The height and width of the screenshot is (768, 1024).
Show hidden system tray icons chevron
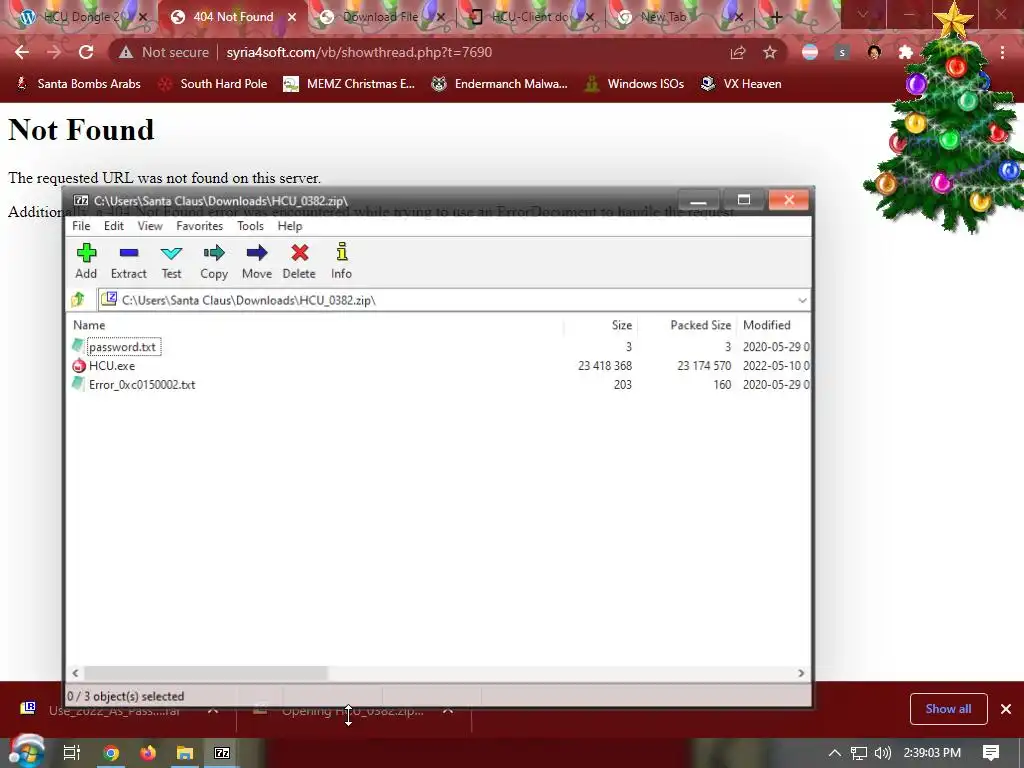click(x=834, y=753)
